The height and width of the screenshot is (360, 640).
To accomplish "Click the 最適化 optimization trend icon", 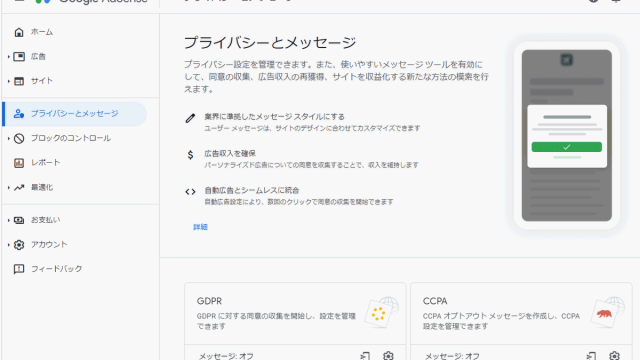I will click(x=19, y=188).
